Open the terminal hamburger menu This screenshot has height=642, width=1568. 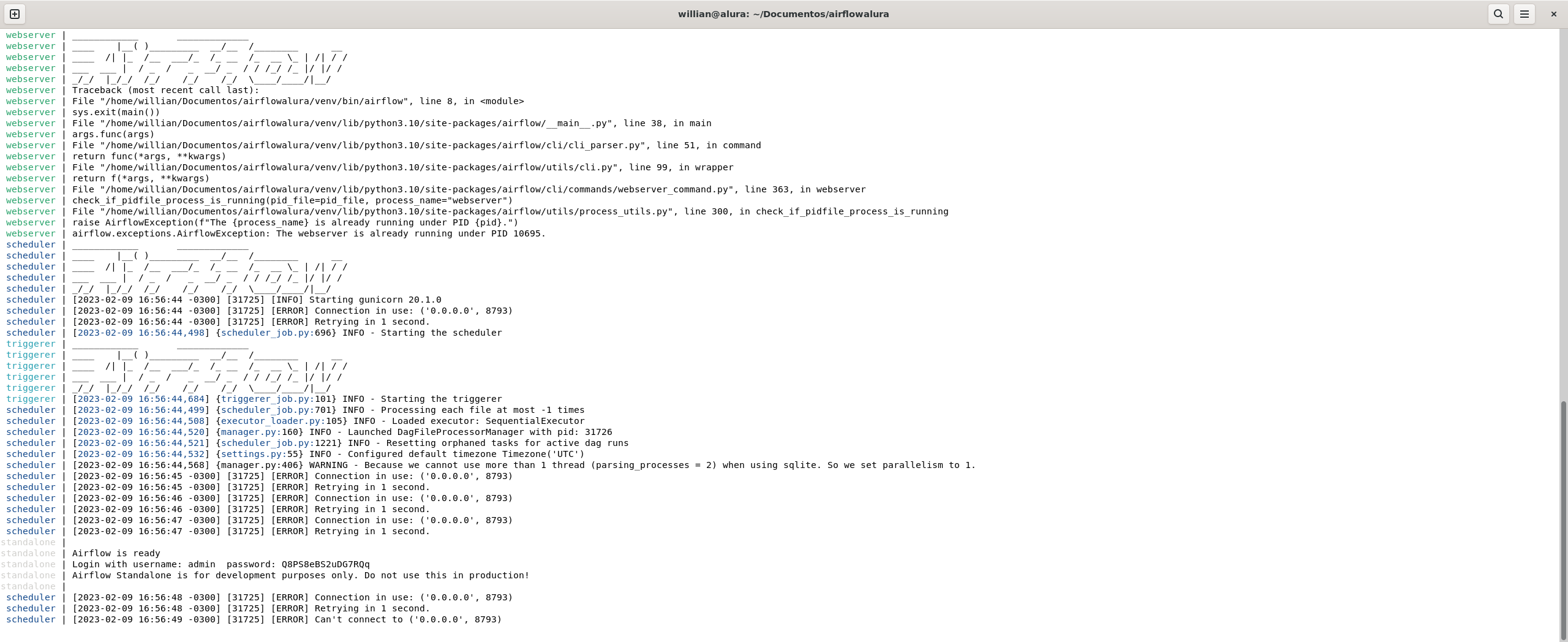(x=1525, y=14)
